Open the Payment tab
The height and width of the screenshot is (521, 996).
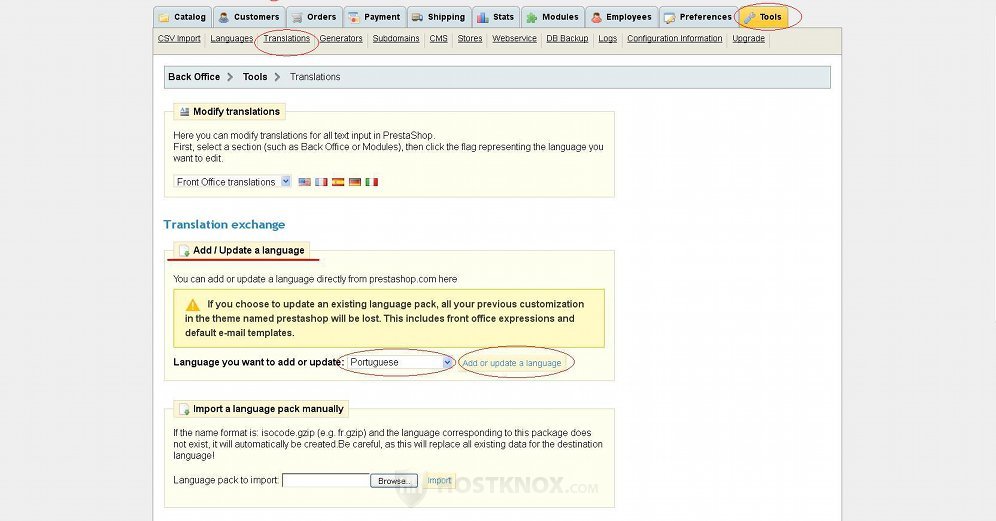[x=375, y=17]
